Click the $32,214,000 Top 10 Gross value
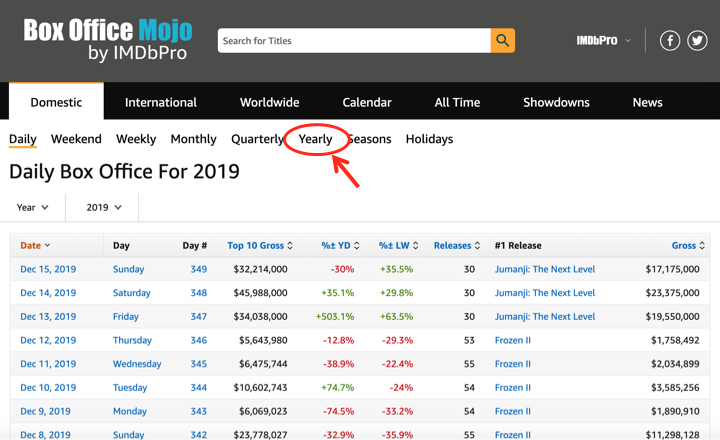This screenshot has width=720, height=440. tap(260, 269)
